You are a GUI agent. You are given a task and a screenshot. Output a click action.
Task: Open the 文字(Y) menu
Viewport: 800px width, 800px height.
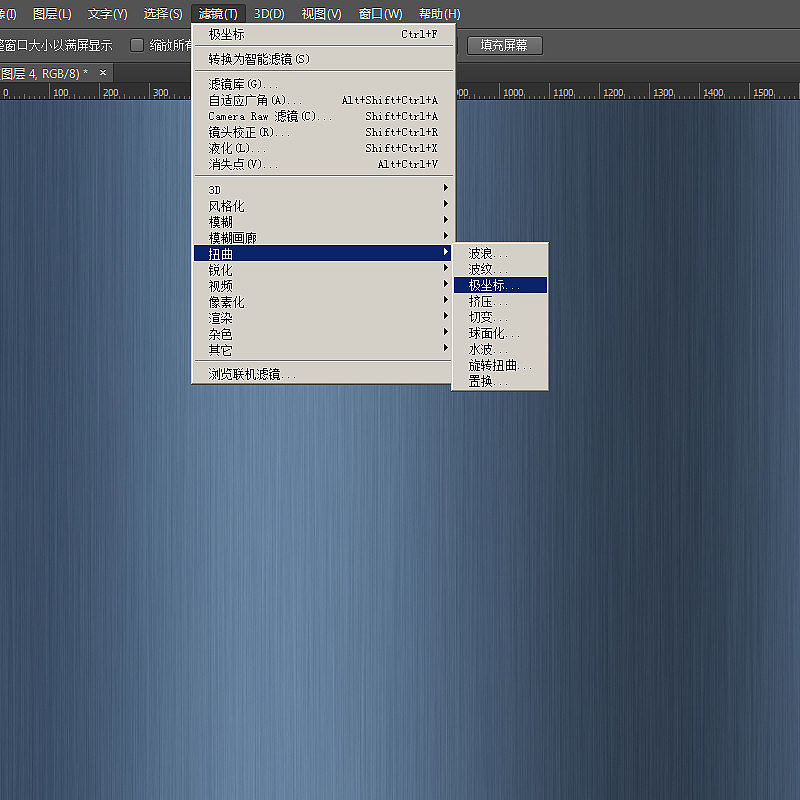pos(107,14)
